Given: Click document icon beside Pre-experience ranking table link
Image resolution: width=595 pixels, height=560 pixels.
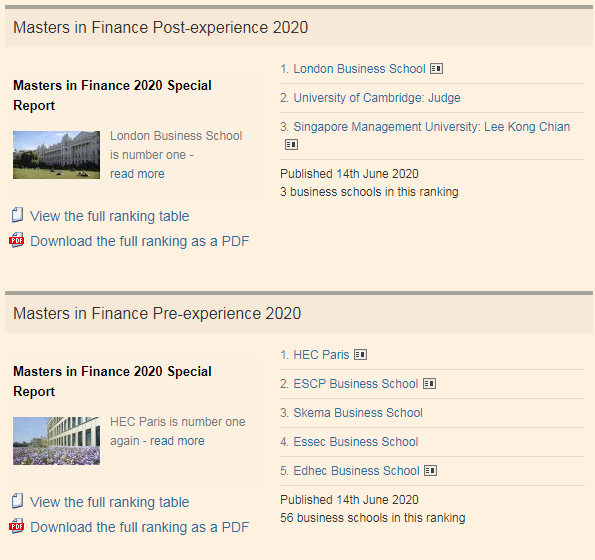Looking at the screenshot, I should point(17,501).
